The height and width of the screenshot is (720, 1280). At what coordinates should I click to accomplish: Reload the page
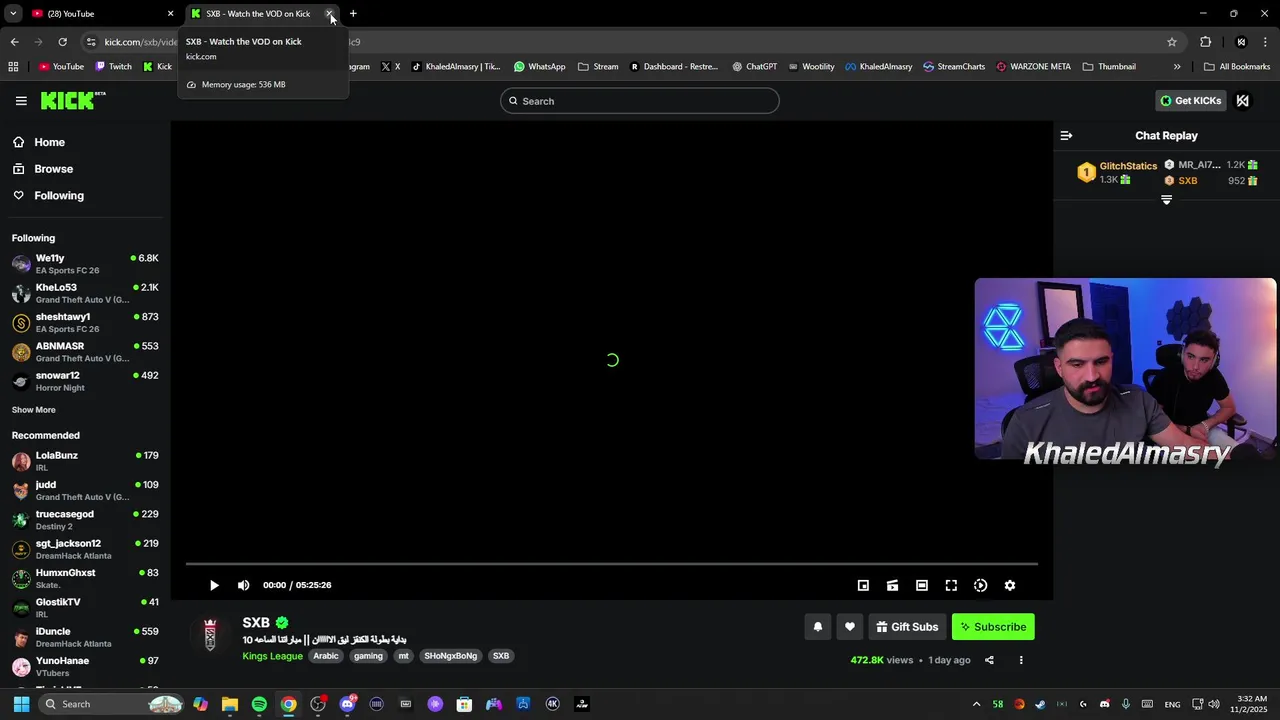click(62, 42)
